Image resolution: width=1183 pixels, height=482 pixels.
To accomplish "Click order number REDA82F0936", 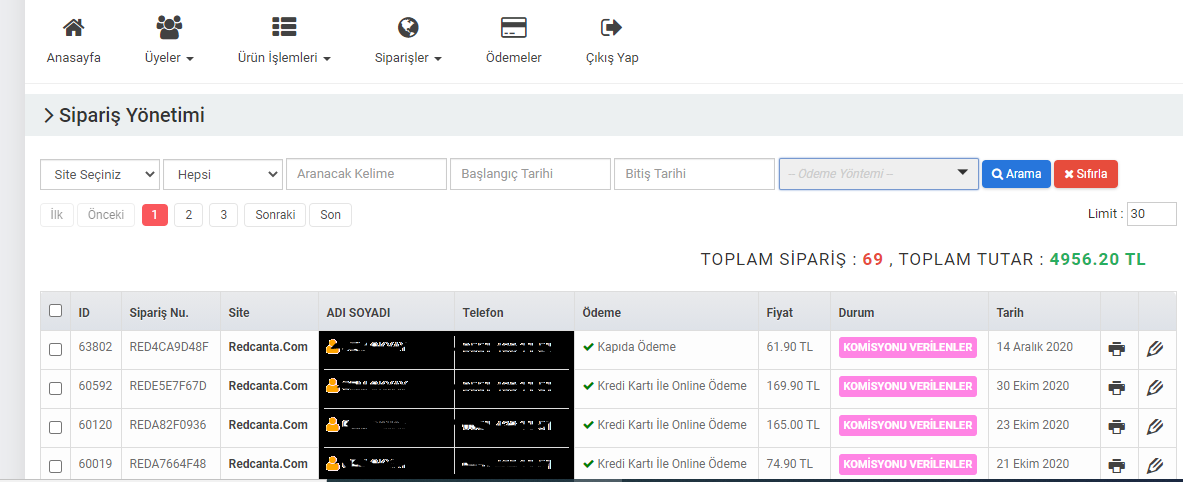I will (x=167, y=425).
